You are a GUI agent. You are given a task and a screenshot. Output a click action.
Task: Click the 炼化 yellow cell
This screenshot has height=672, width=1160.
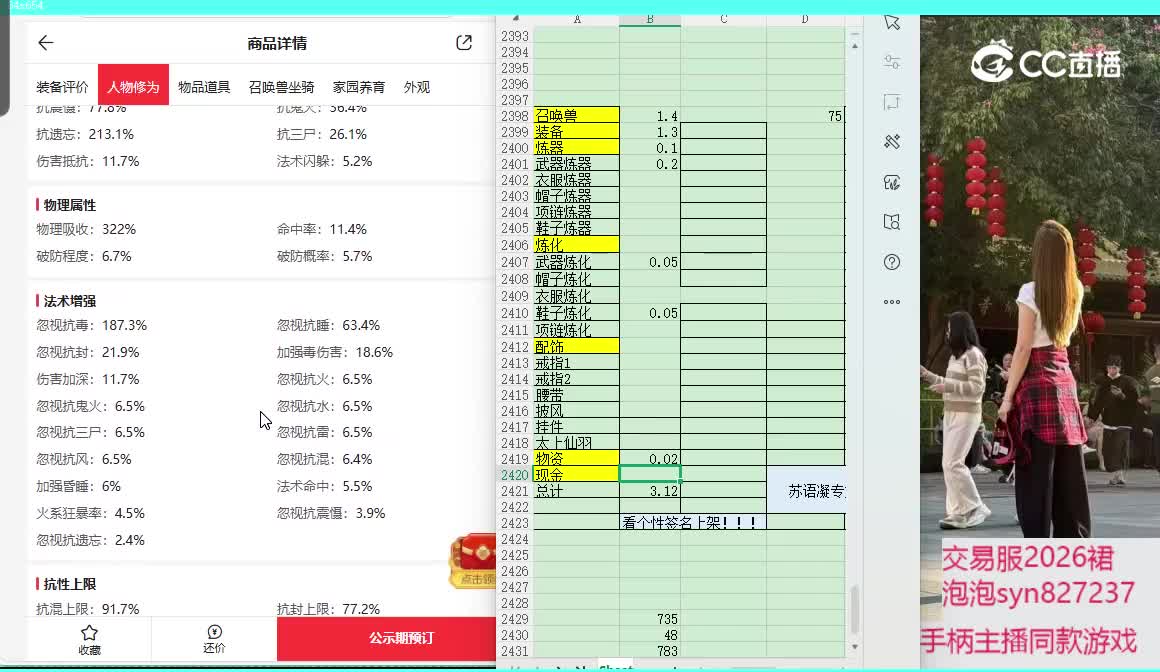tap(576, 245)
